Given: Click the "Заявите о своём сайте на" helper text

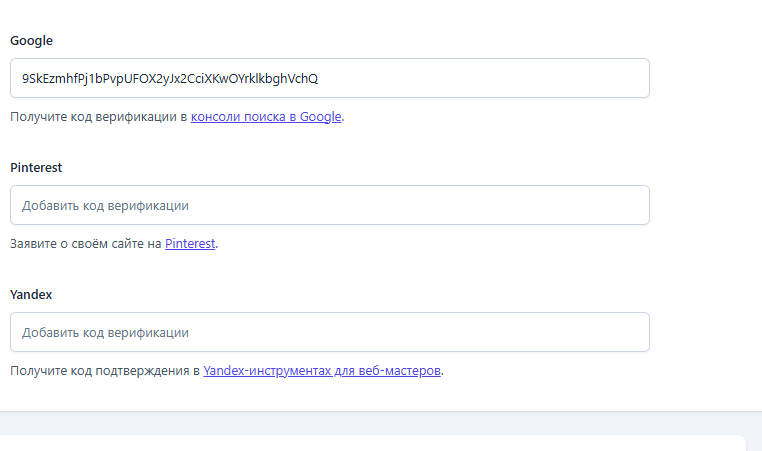Looking at the screenshot, I should click(86, 243).
